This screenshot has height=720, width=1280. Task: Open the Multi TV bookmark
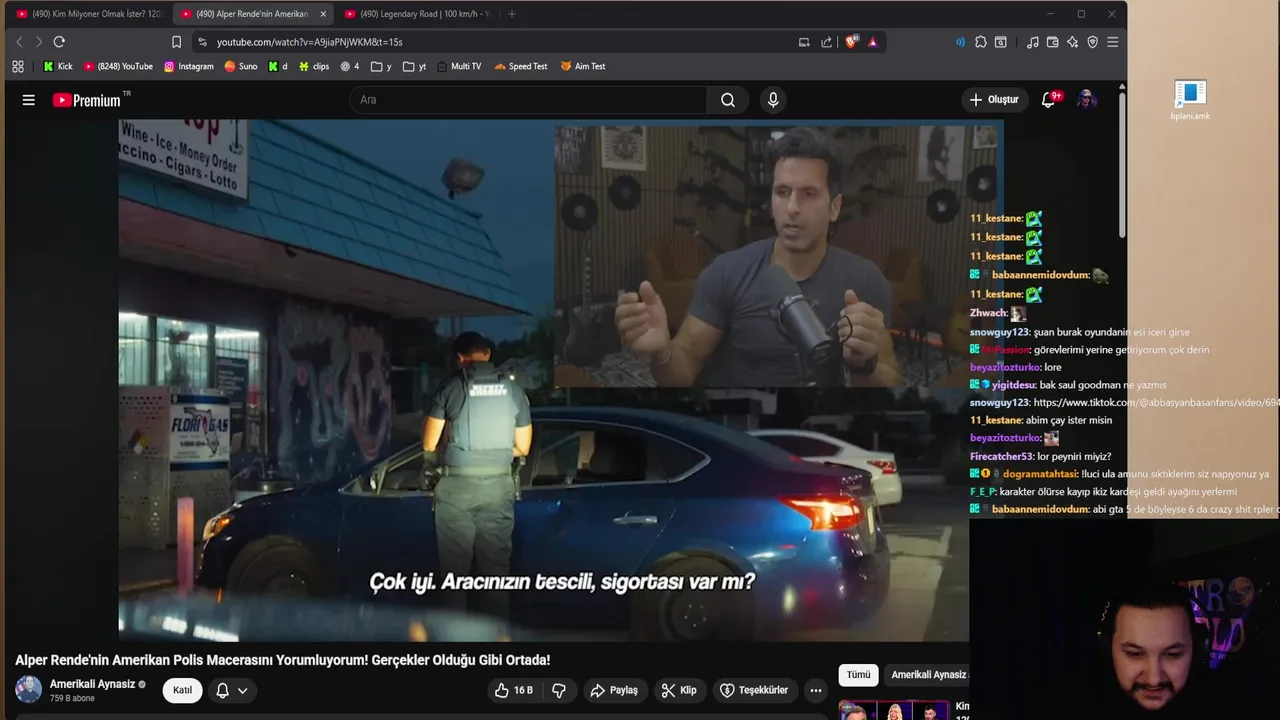point(459,66)
